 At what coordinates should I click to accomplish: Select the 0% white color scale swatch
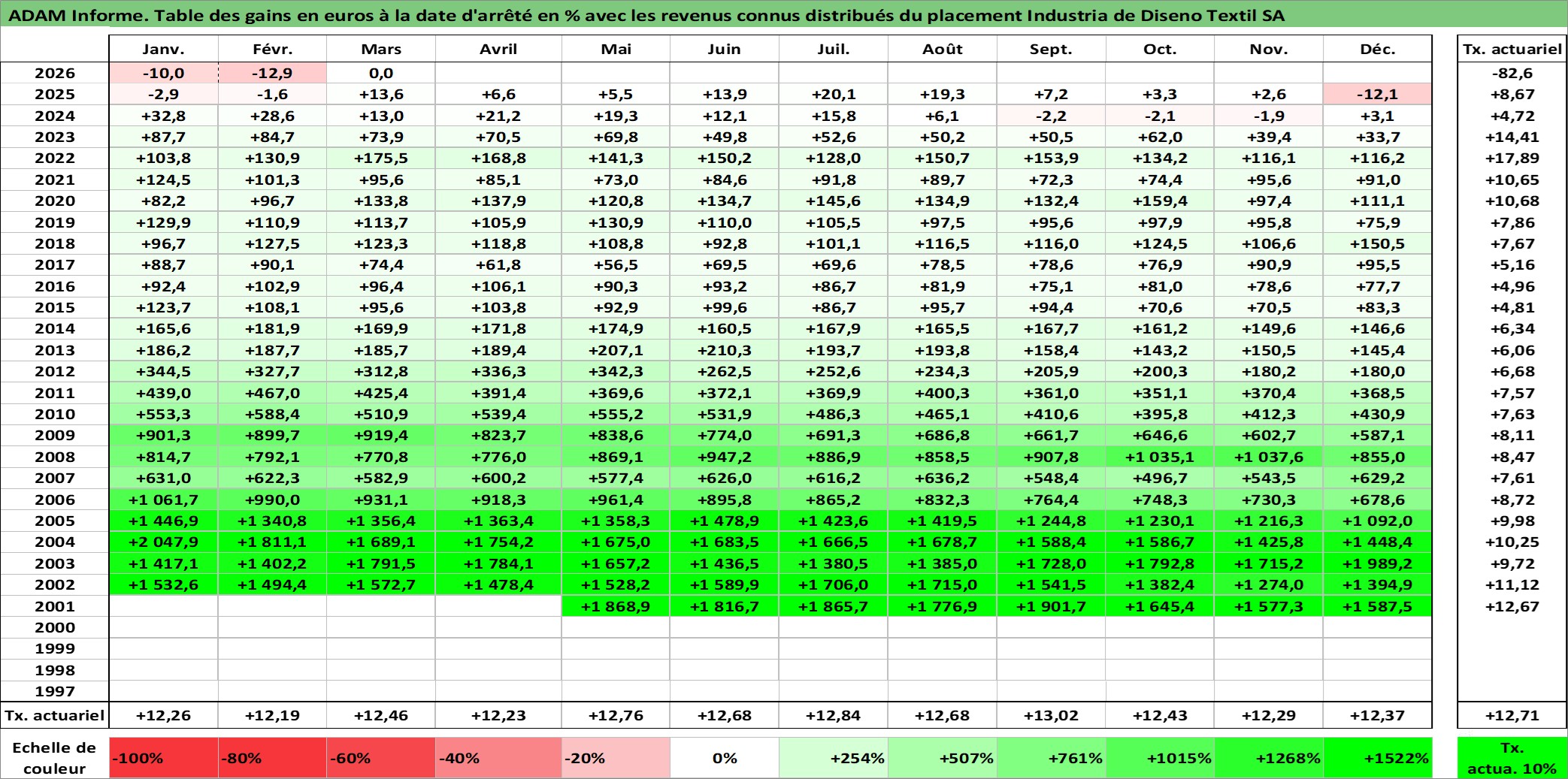tap(725, 758)
